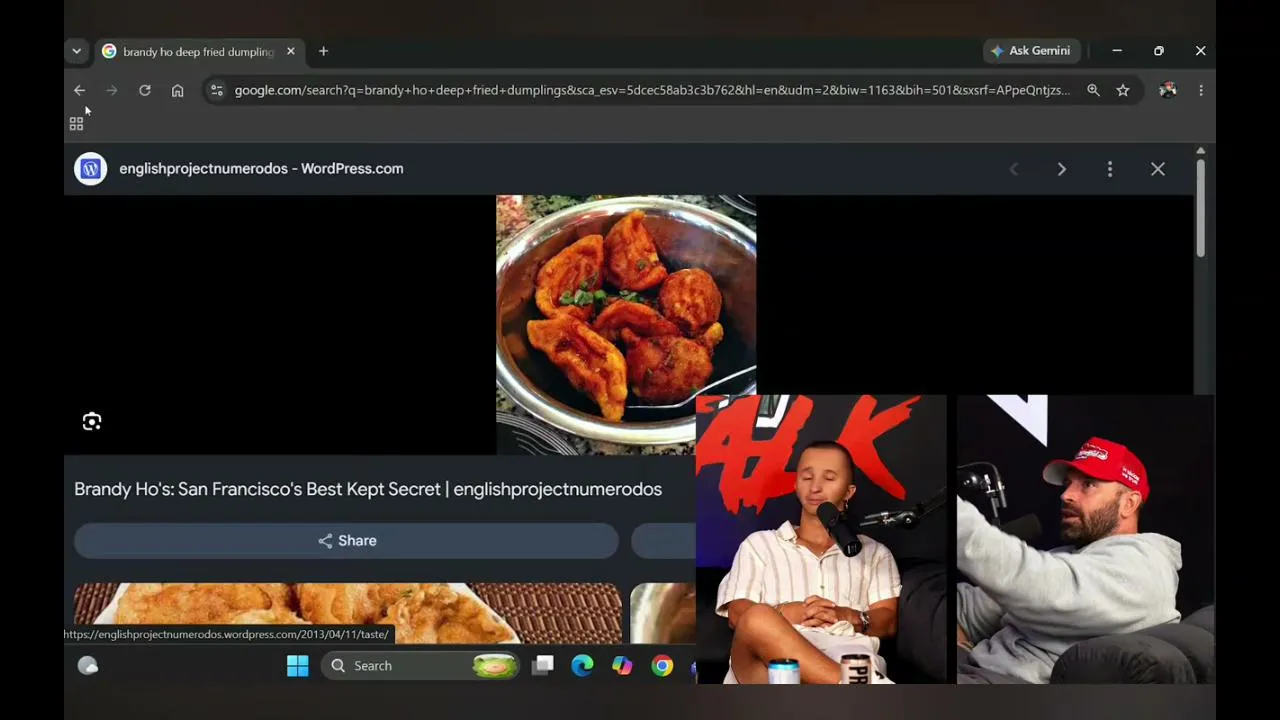
Task: Open the Chrome home page
Action: 177,90
